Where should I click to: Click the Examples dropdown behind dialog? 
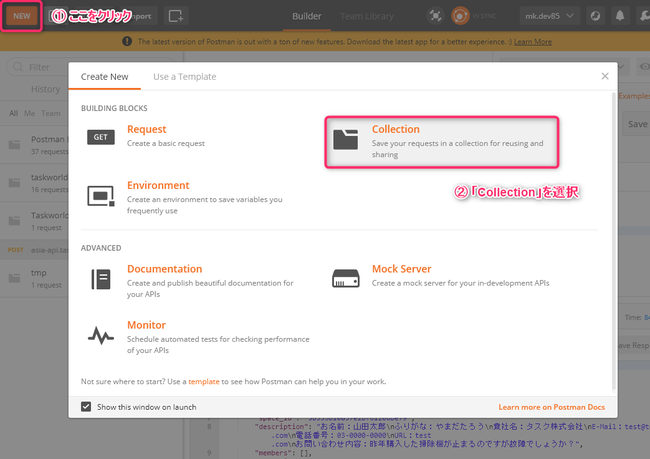tap(634, 96)
